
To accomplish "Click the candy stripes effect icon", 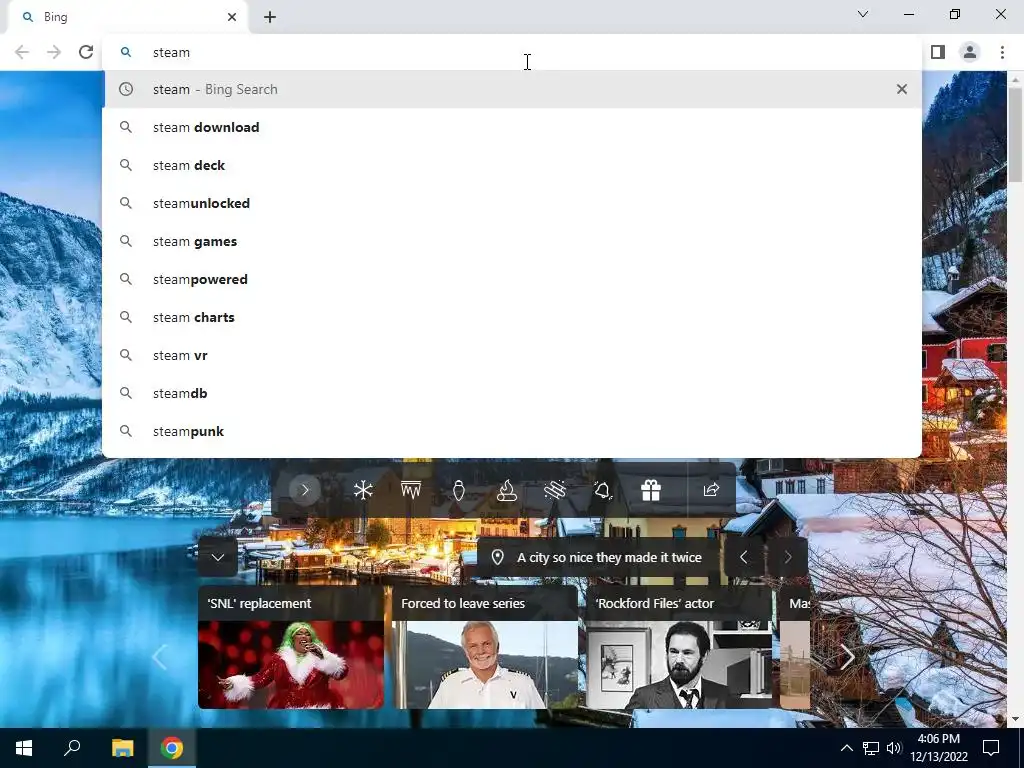I will [x=554, y=490].
